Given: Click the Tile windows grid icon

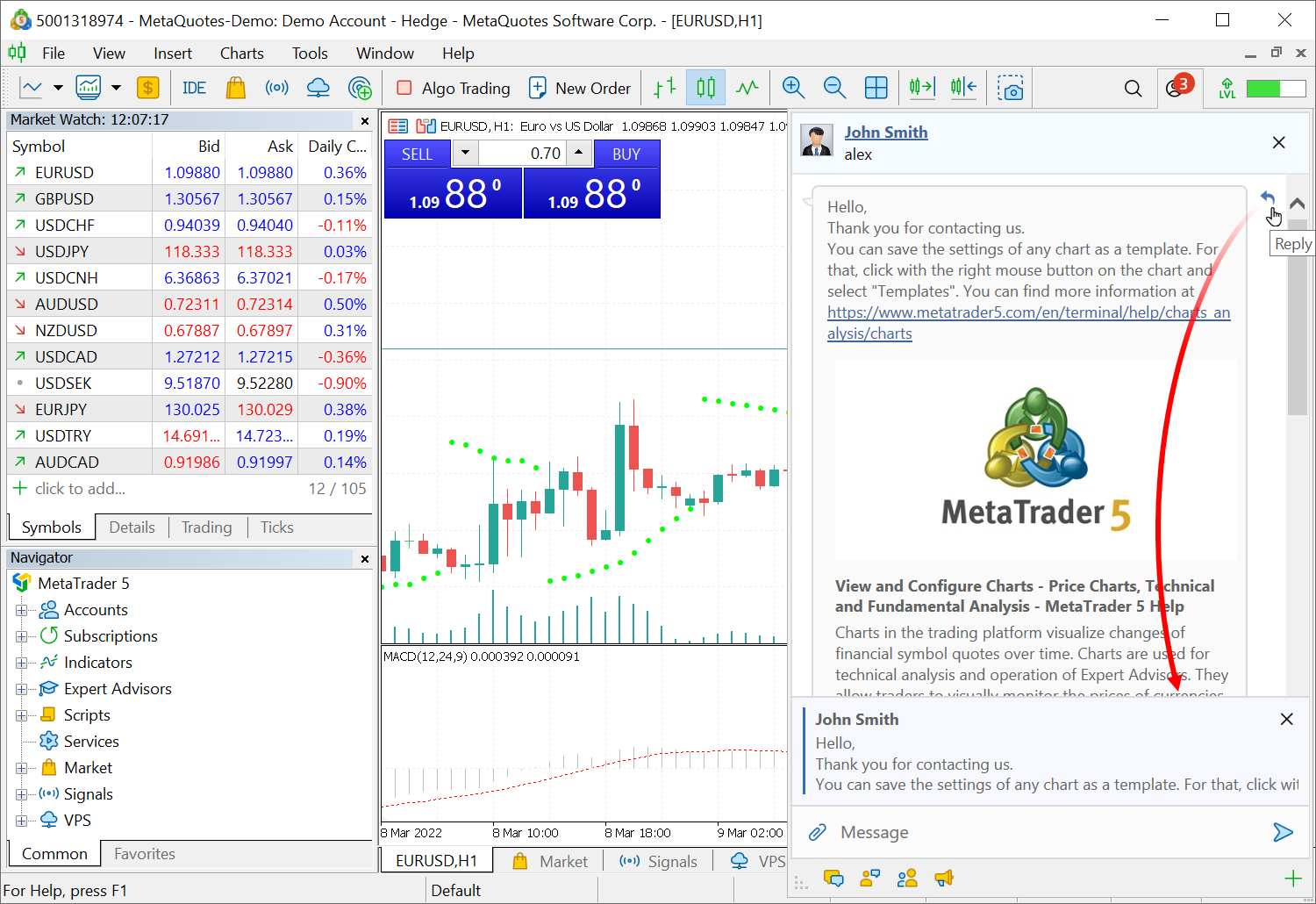Looking at the screenshot, I should click(x=876, y=88).
